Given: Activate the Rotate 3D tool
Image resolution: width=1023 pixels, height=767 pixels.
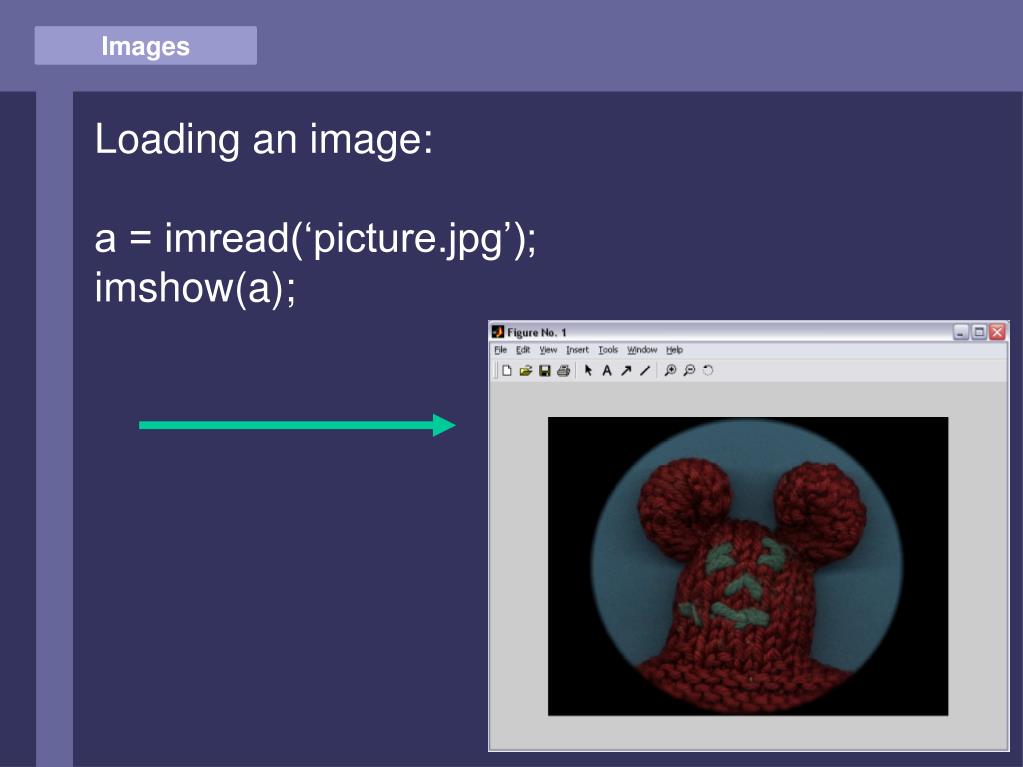Looking at the screenshot, I should 708,370.
